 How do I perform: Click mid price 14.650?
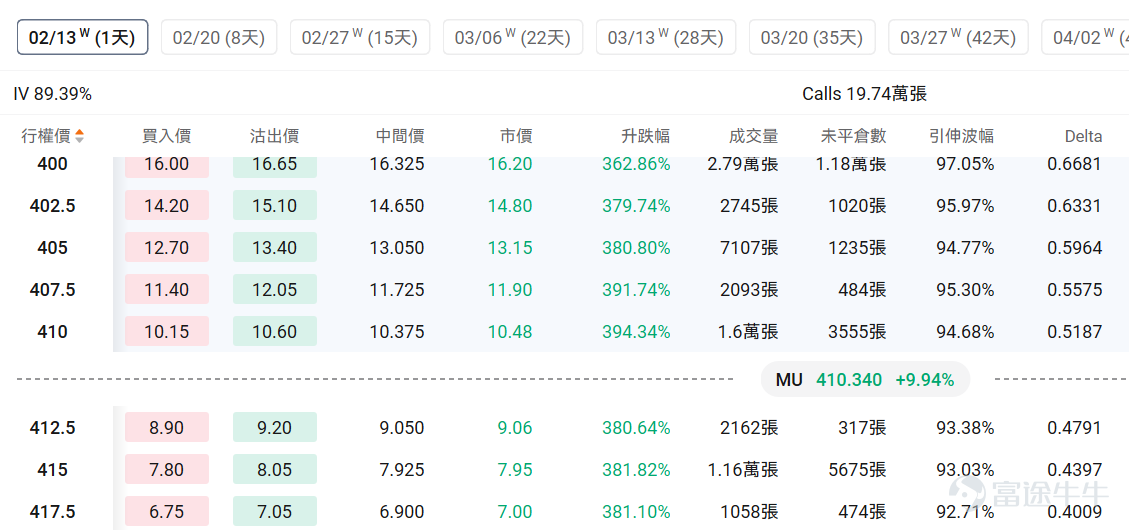[x=397, y=206]
